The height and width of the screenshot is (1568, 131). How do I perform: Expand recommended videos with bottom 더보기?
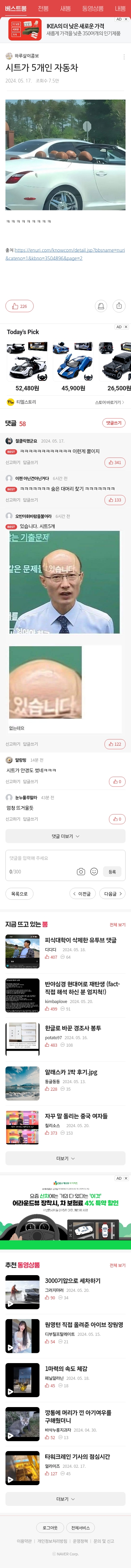(x=65, y=1499)
